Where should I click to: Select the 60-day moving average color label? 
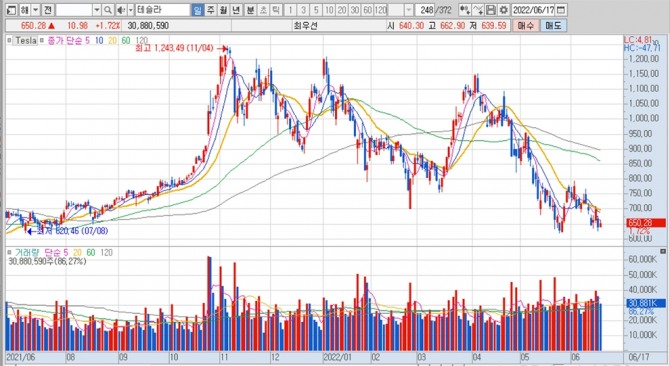pyautogui.click(x=125, y=41)
